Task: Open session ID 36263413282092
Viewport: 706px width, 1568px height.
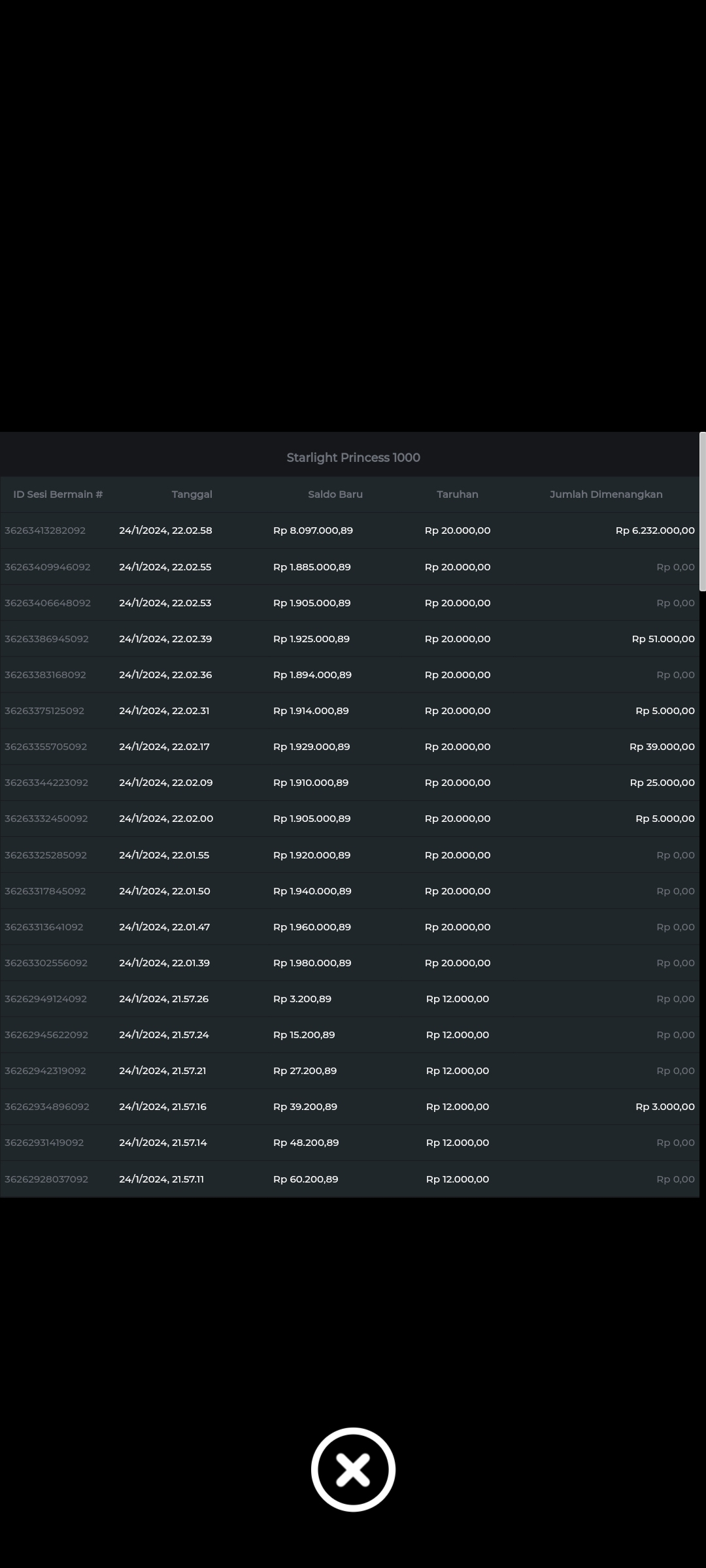Action: pyautogui.click(x=45, y=531)
